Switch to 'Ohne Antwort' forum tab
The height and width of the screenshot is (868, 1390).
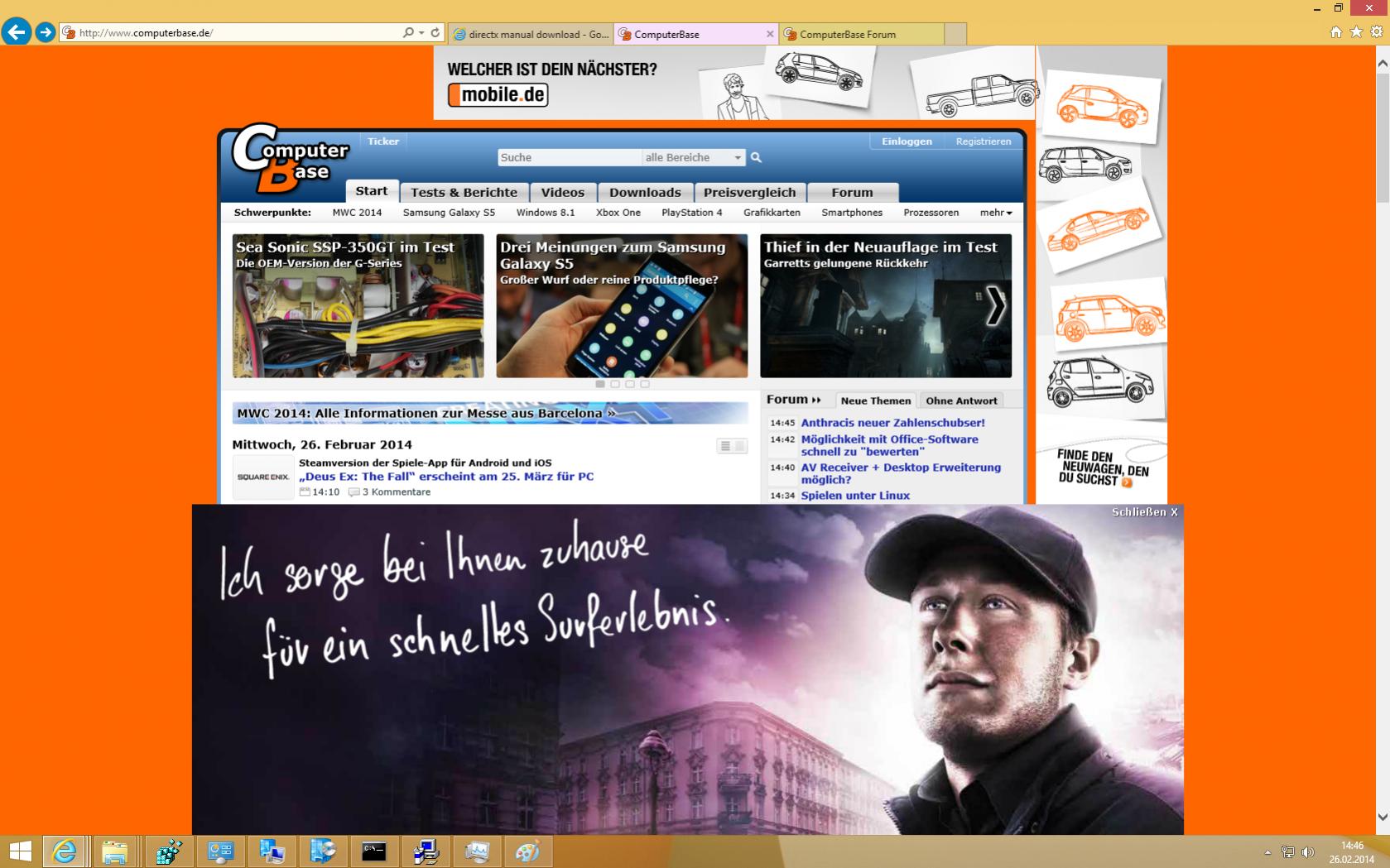[961, 400]
